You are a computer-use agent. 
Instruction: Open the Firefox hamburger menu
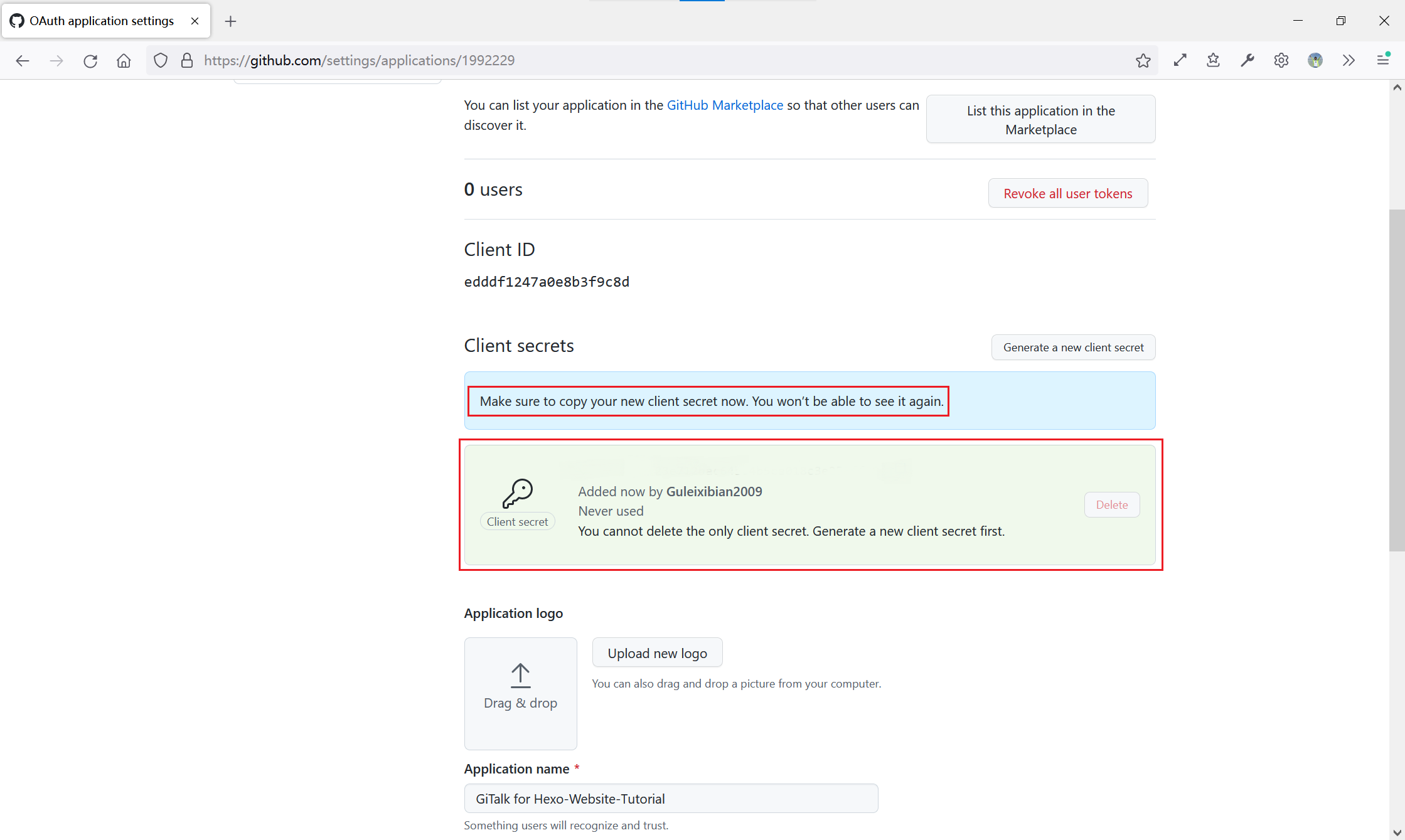point(1382,60)
